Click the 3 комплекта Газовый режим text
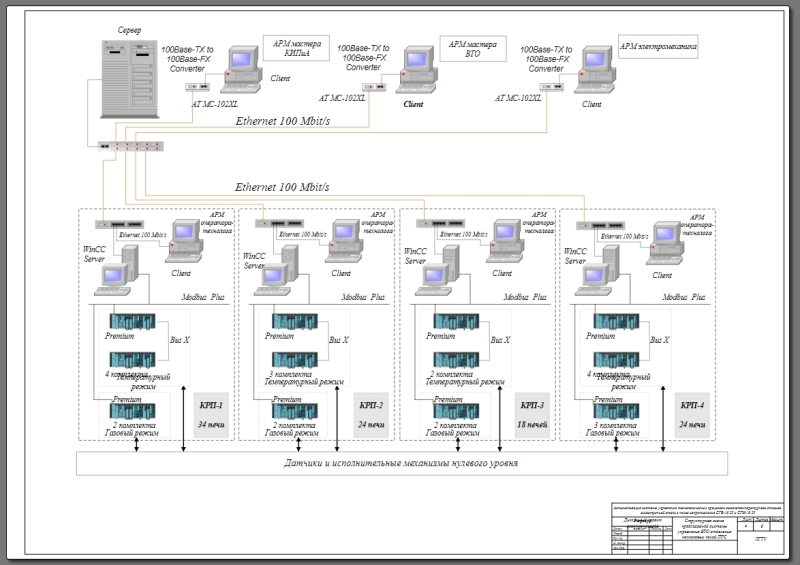 point(613,429)
